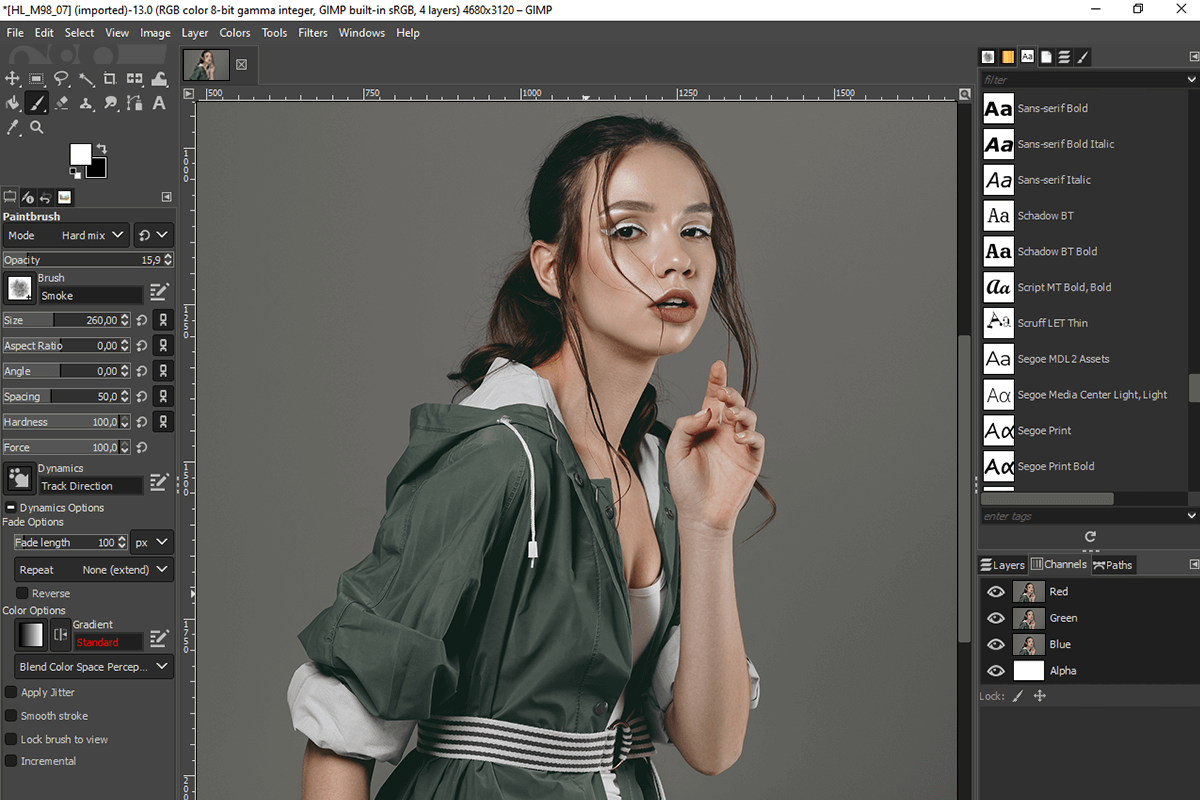The image size is (1200, 800).
Task: Pick the Eraser tool
Action: tap(62, 102)
